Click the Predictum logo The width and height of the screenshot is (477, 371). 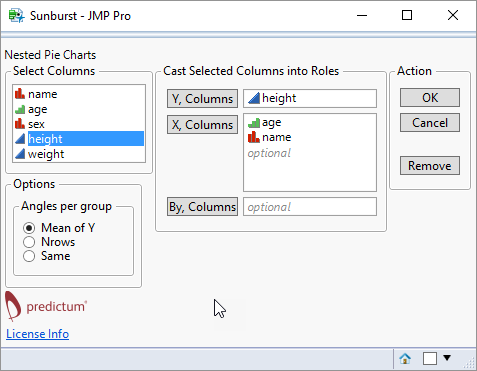pos(46,306)
